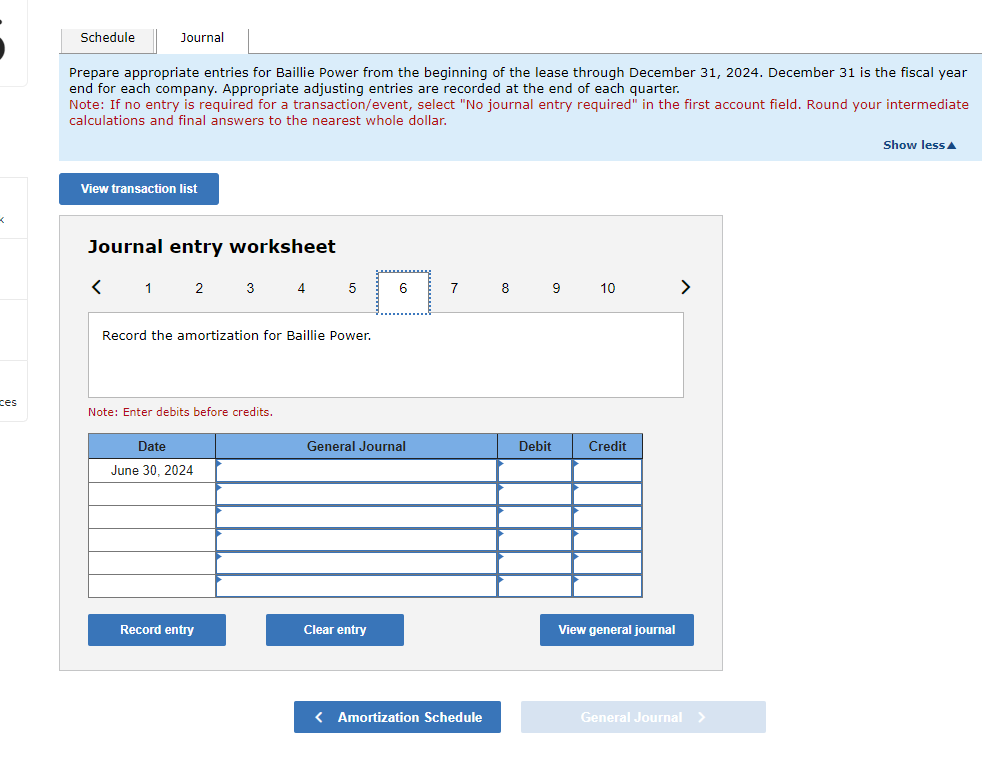999x778 pixels.
Task: Expand the next journal entries with right chevron
Action: (685, 287)
